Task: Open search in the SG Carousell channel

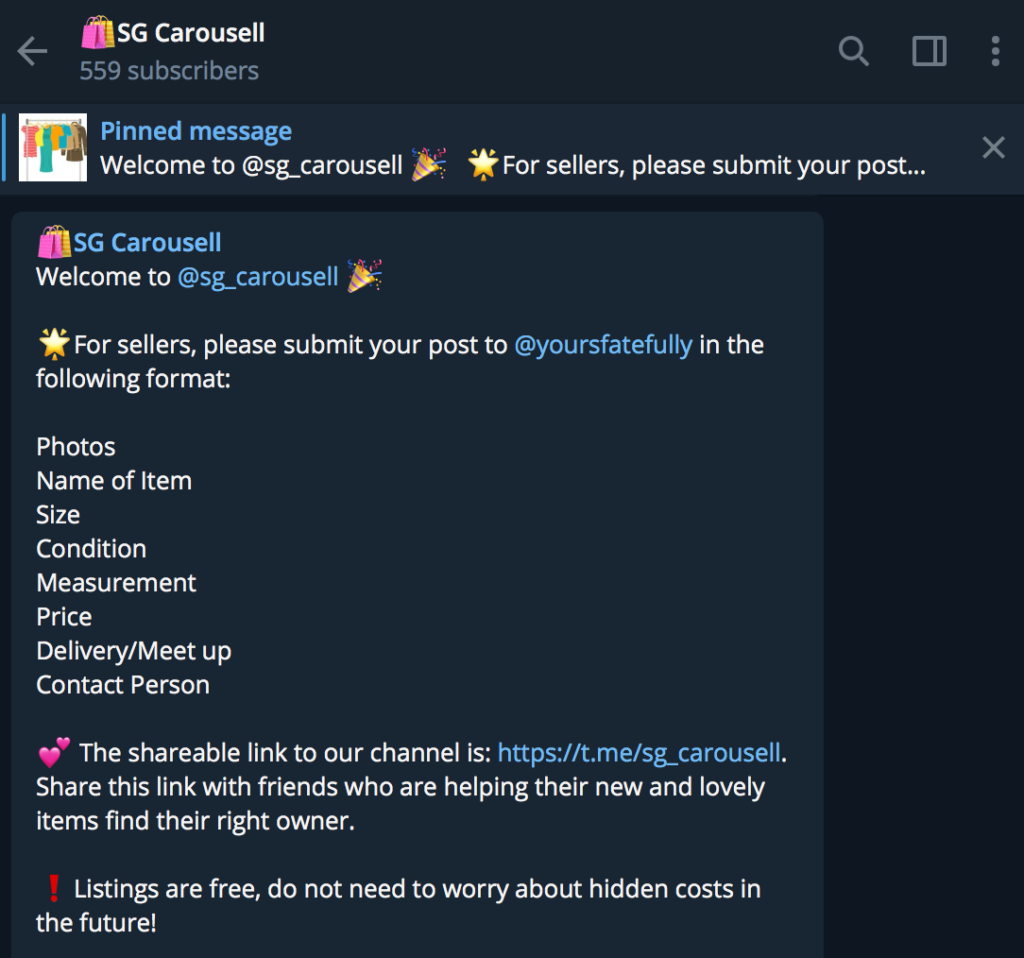Action: click(x=853, y=51)
